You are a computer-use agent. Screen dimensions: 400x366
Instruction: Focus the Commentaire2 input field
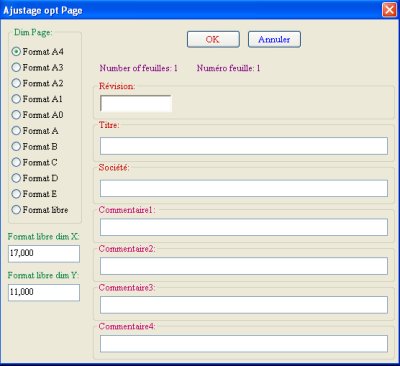pos(244,266)
